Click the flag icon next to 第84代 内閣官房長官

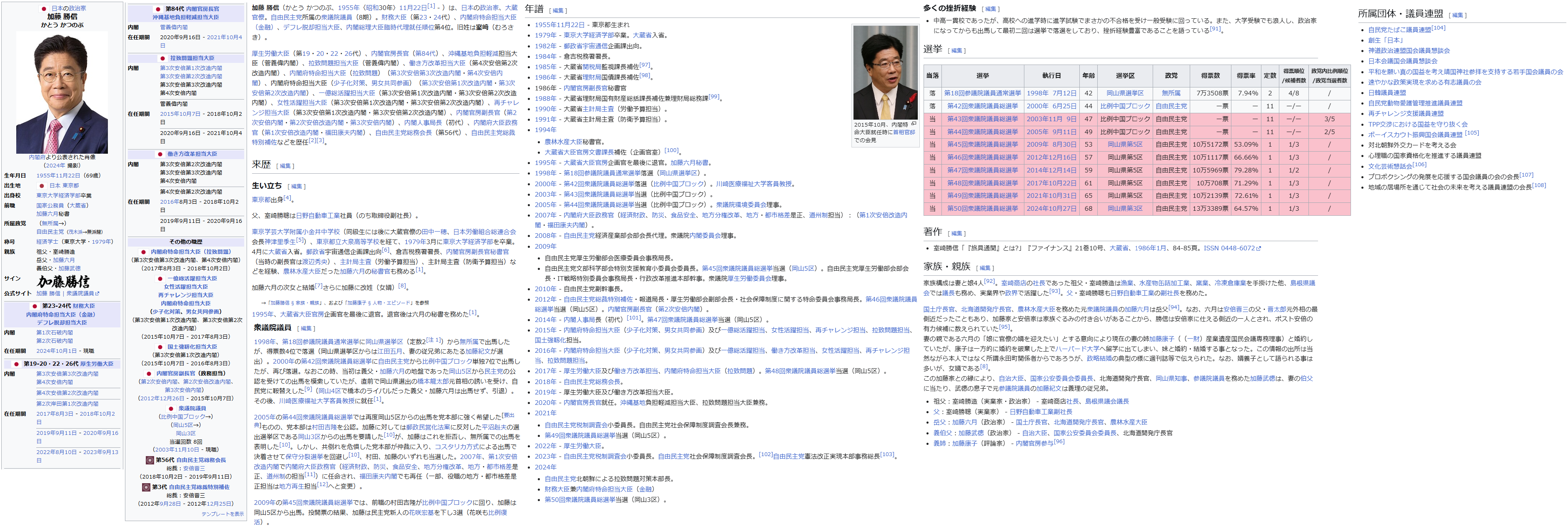pos(158,9)
